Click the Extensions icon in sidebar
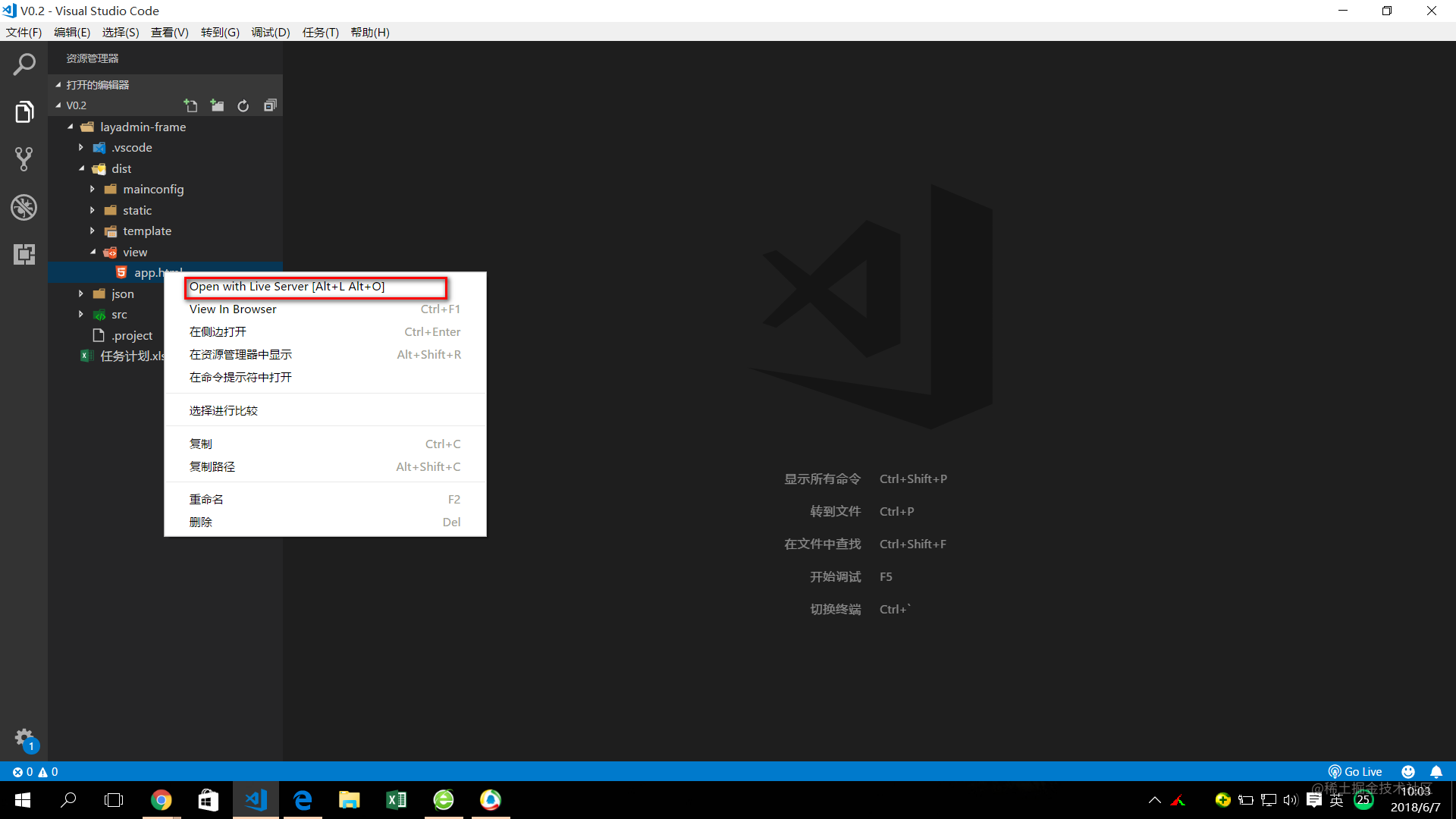Viewport: 1456px width, 819px height. coord(24,254)
